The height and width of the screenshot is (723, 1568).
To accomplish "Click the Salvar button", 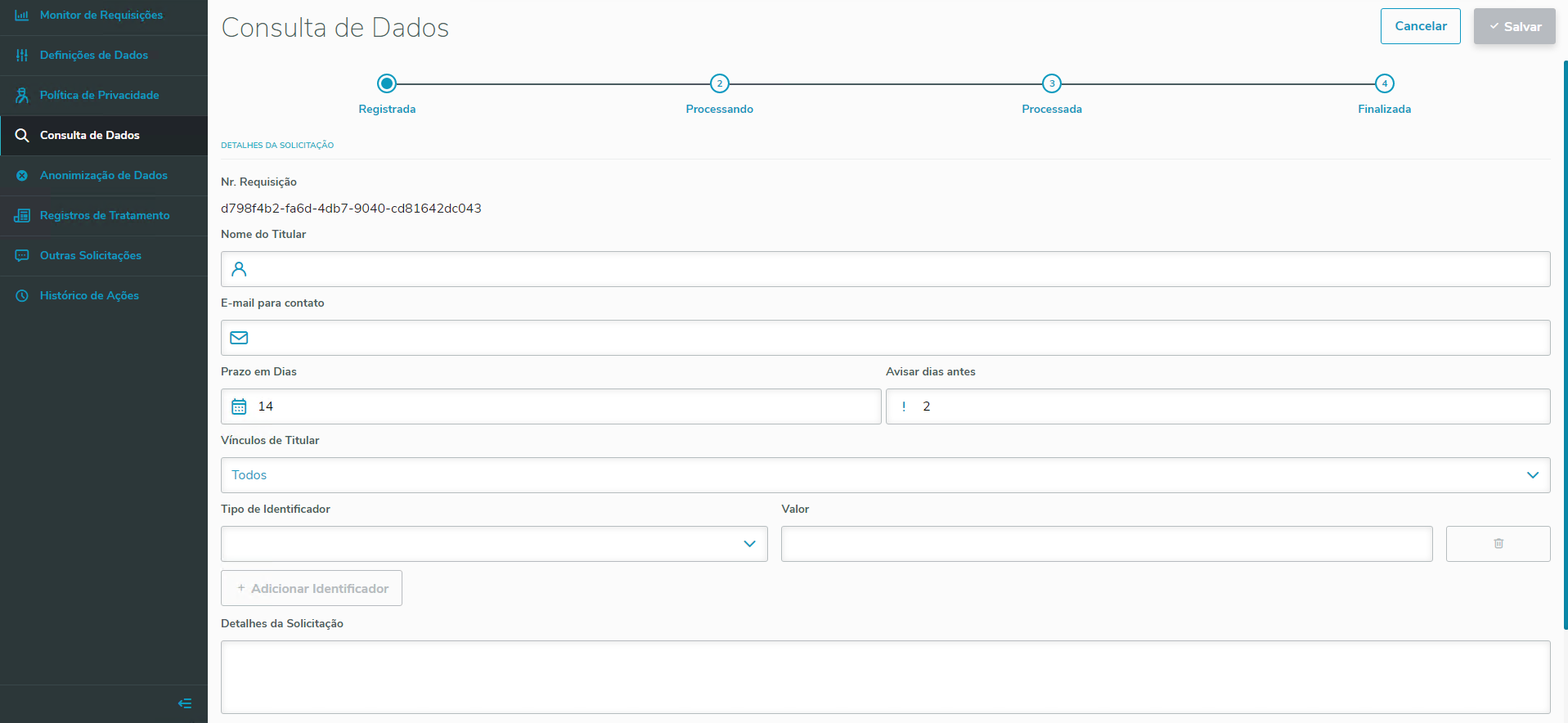I will [x=1515, y=26].
